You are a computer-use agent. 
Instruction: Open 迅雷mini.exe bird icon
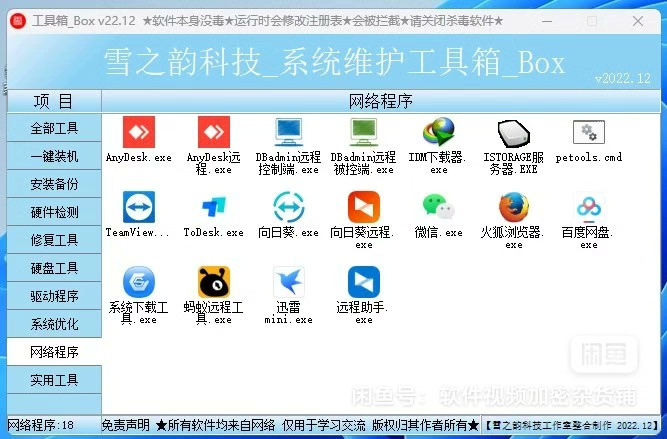(x=288, y=282)
